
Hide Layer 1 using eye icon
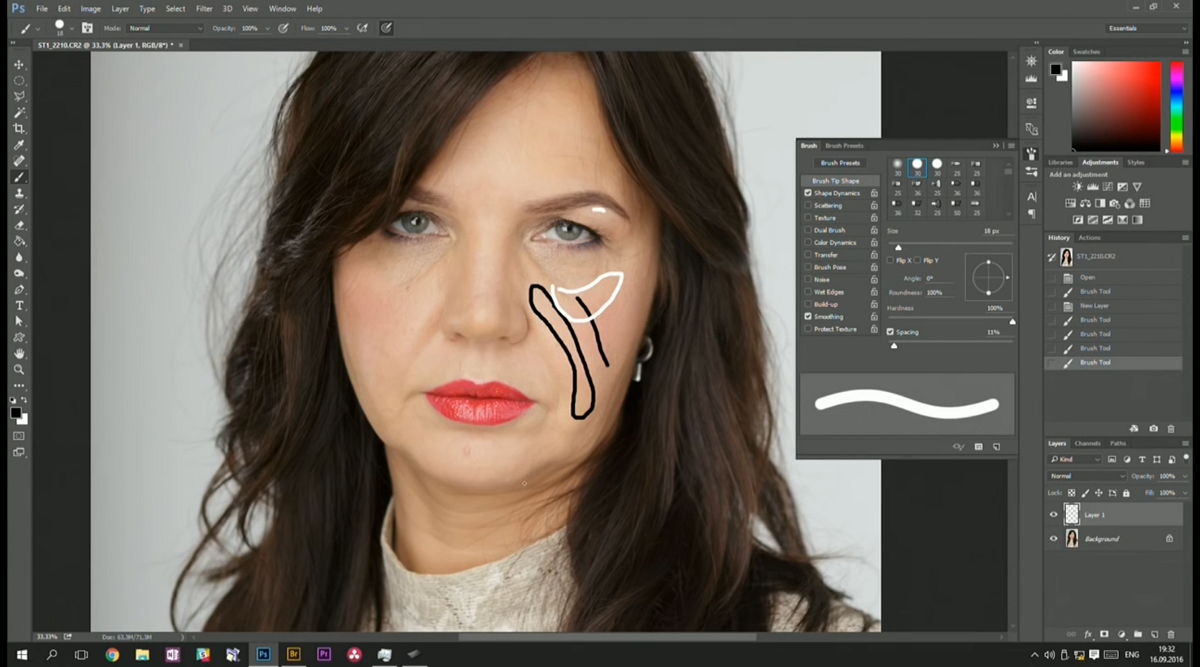[x=1053, y=515]
